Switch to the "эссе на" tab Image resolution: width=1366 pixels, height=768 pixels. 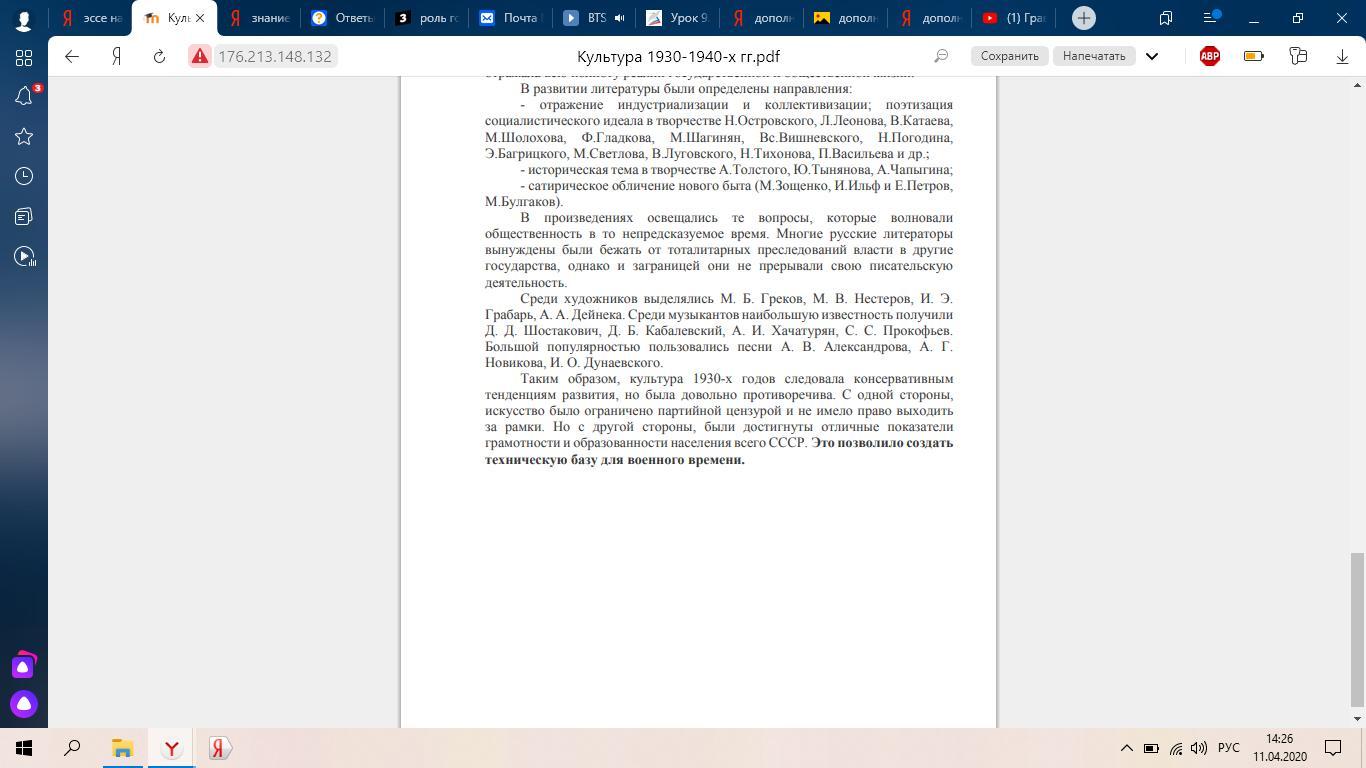click(x=93, y=18)
